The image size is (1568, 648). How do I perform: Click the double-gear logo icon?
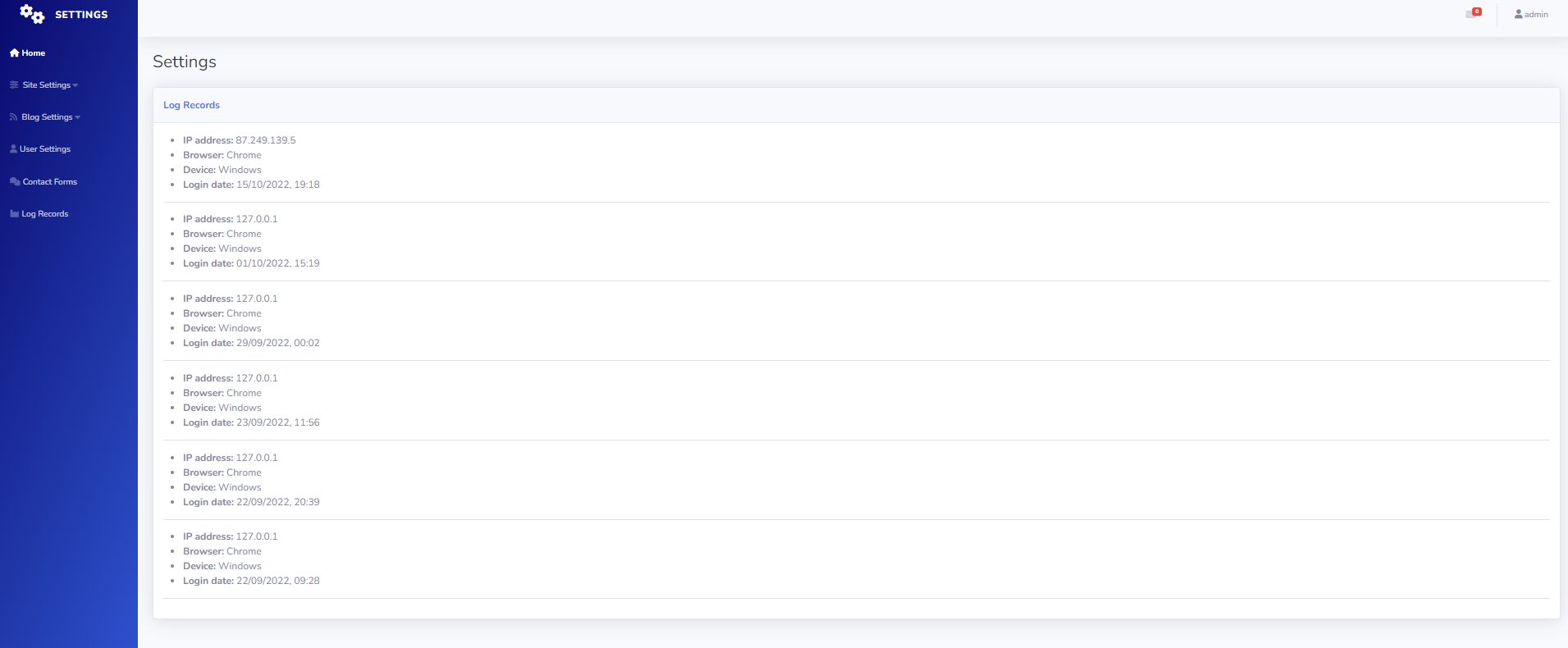click(x=32, y=14)
